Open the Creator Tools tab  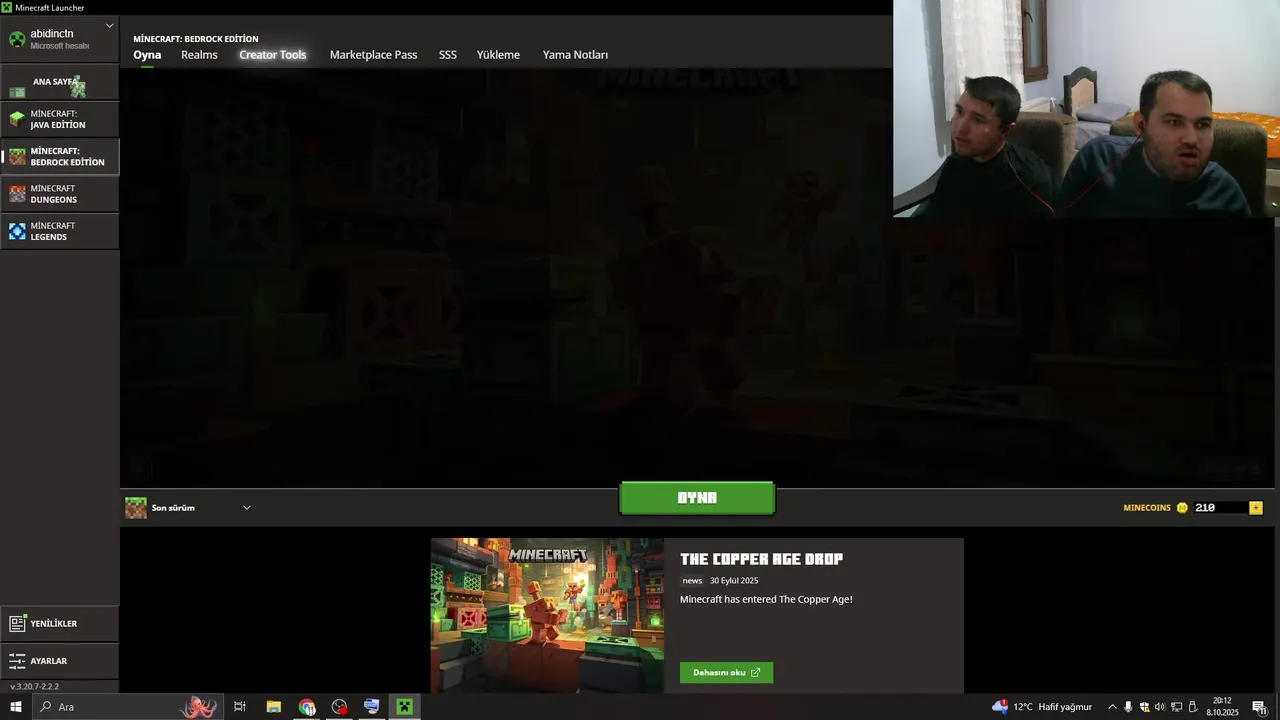click(273, 55)
